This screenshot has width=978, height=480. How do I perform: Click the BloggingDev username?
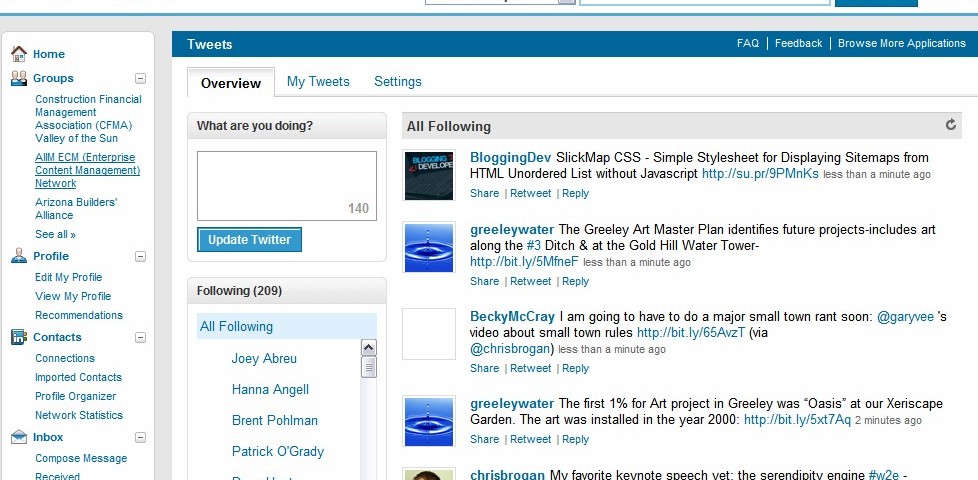click(x=511, y=158)
